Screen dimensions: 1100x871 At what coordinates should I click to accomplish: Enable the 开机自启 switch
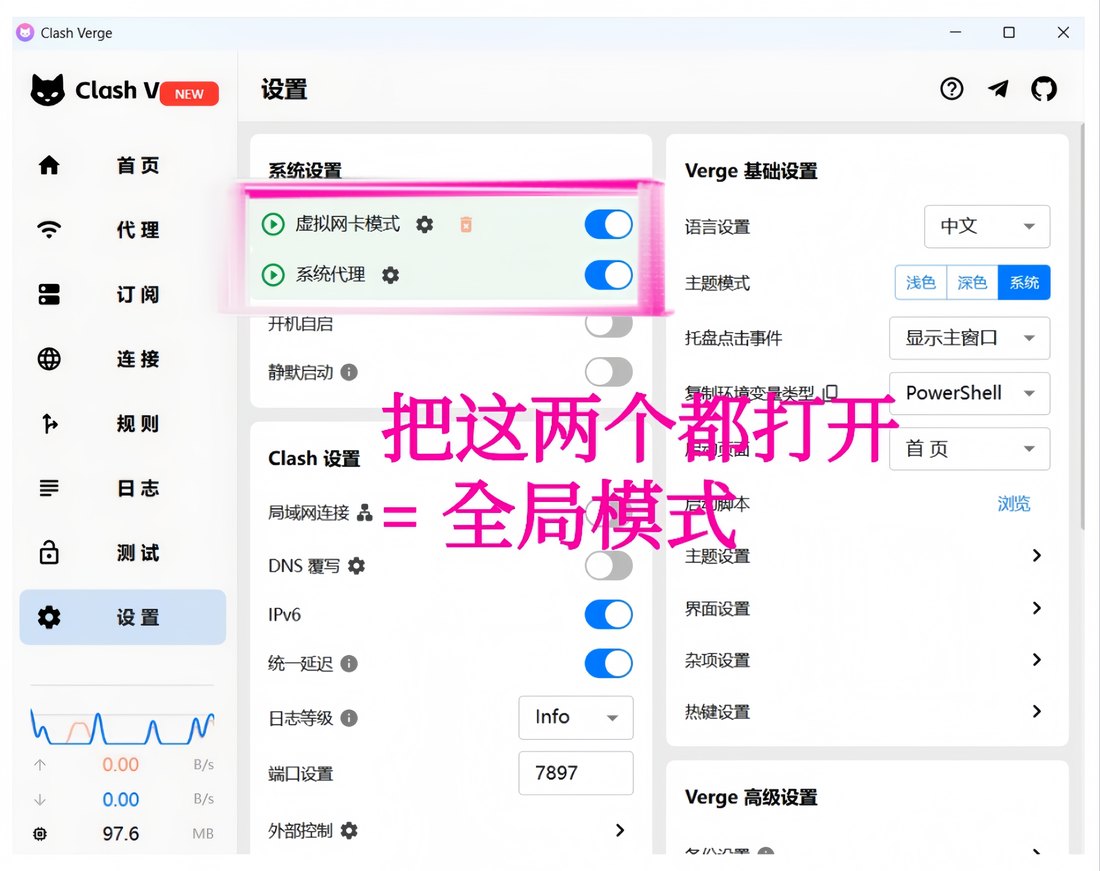pyautogui.click(x=608, y=325)
